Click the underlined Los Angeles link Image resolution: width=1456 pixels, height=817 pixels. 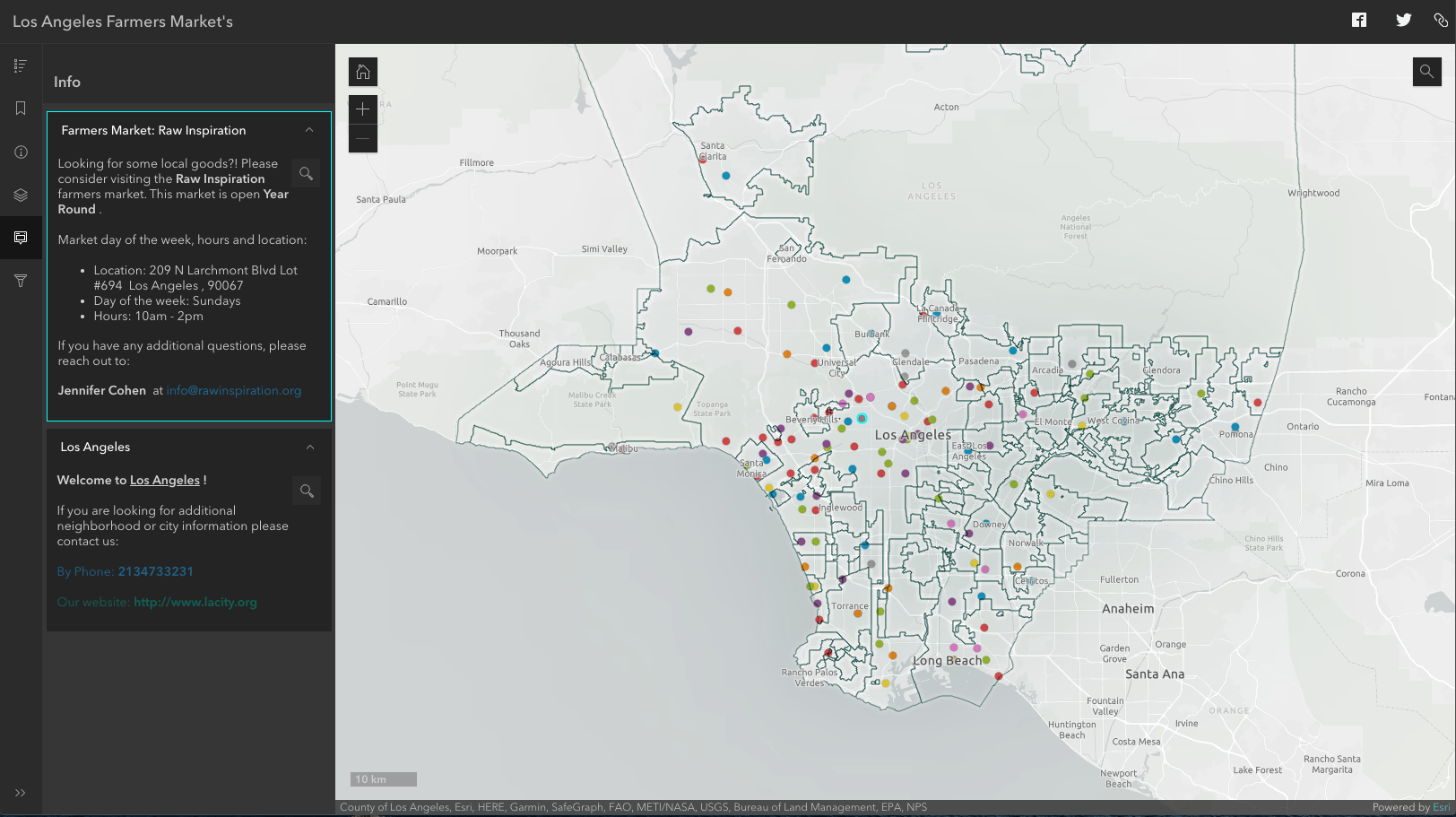[x=165, y=480]
